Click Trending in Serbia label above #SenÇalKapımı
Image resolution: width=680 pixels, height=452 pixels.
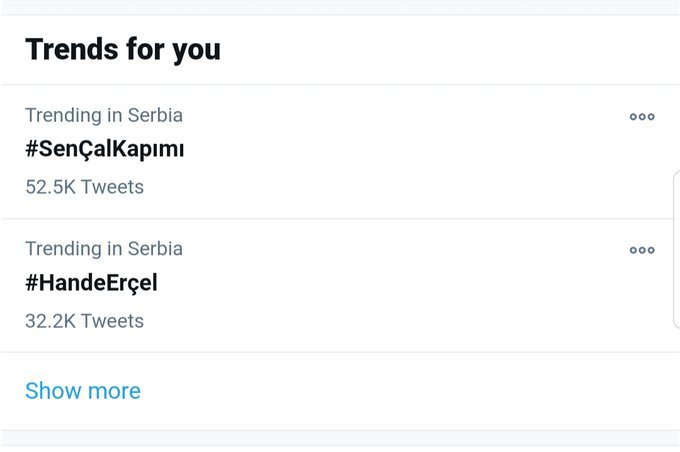coord(104,115)
